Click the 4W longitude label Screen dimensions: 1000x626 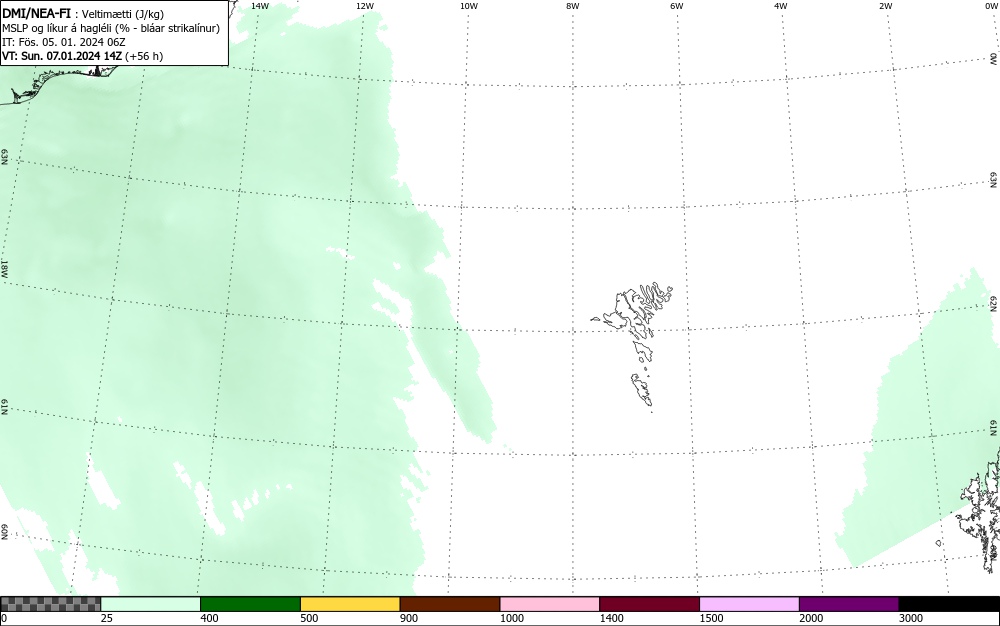(x=781, y=6)
